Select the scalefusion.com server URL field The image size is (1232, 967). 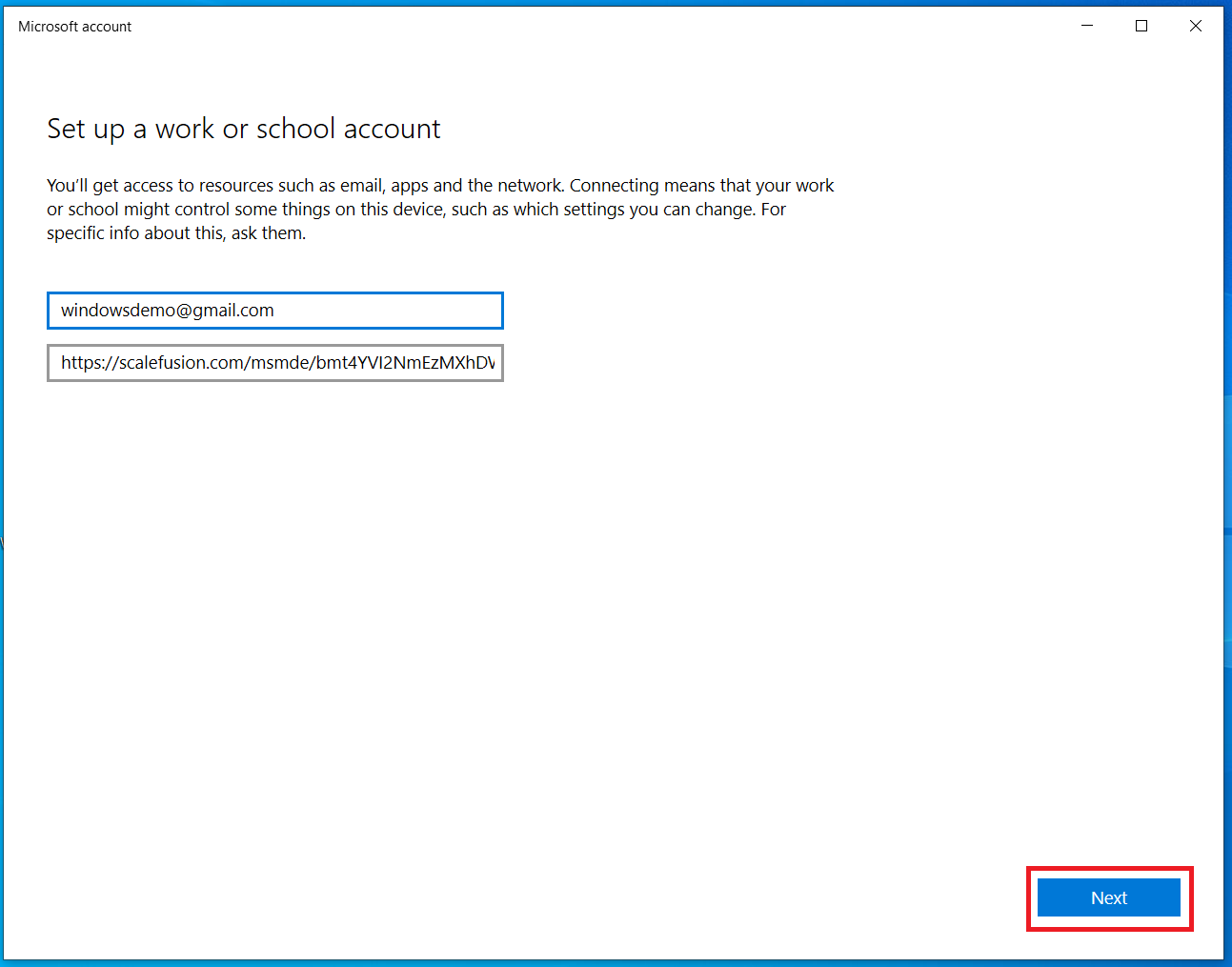click(x=275, y=363)
